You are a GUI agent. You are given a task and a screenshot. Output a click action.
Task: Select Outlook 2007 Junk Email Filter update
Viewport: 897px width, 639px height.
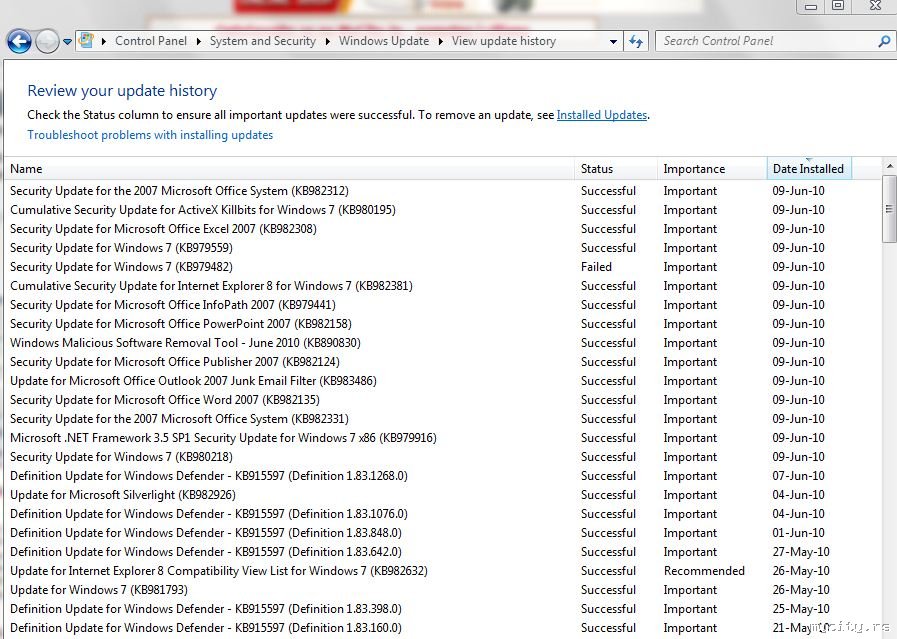pos(443,380)
